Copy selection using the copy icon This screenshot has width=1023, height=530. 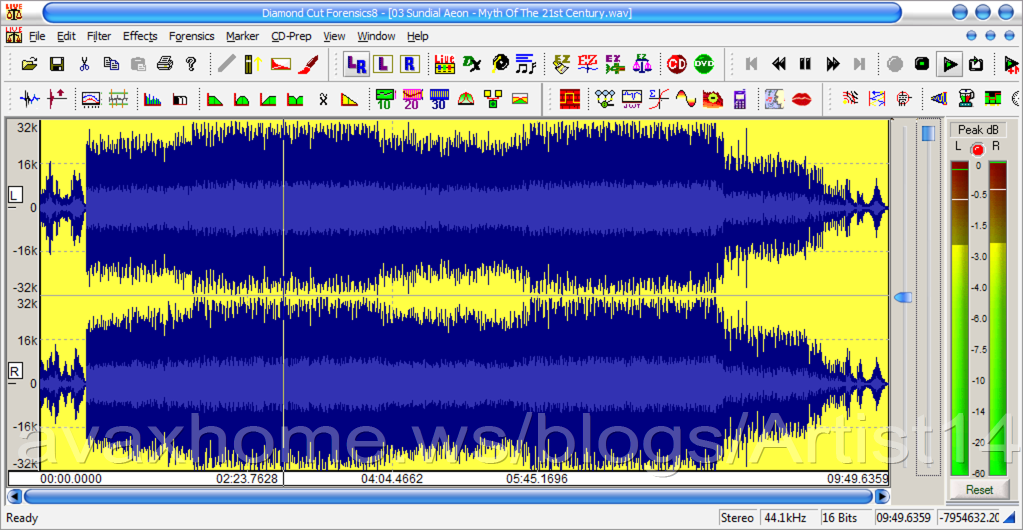click(x=112, y=64)
